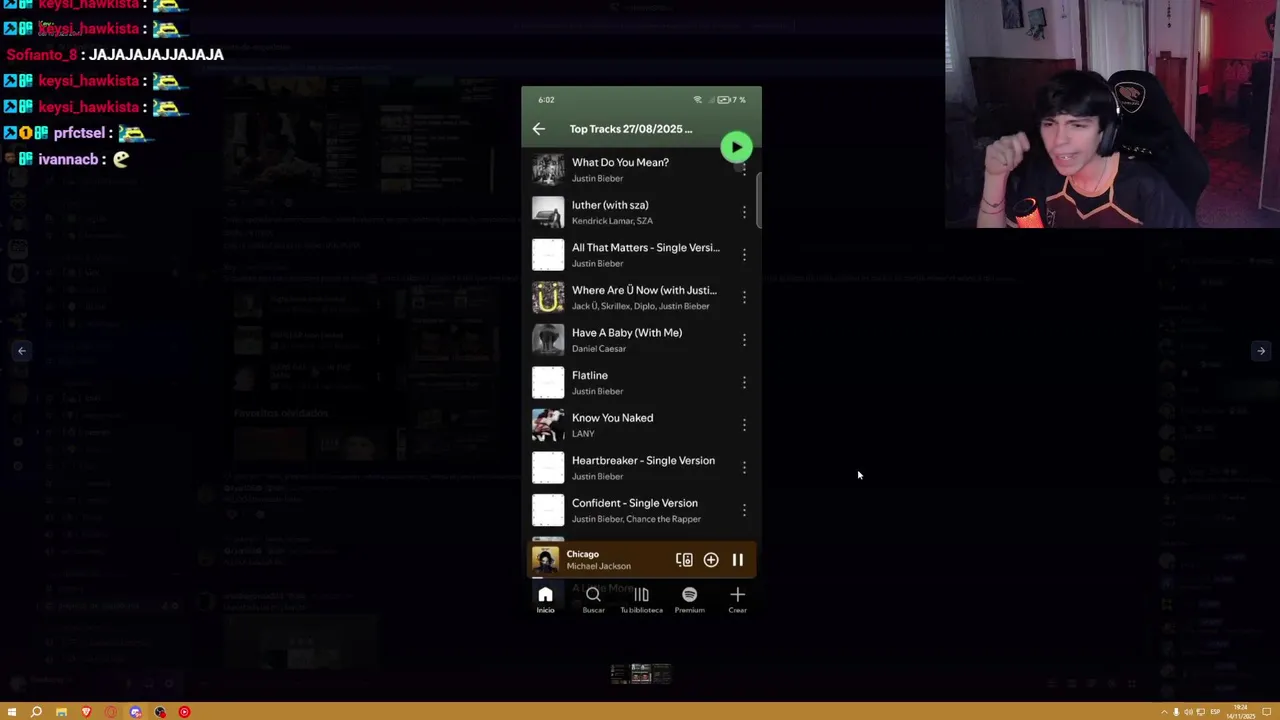Image resolution: width=1280 pixels, height=720 pixels.
Task: Click the Michael Jackson artist name in mini player
Action: pos(599,566)
